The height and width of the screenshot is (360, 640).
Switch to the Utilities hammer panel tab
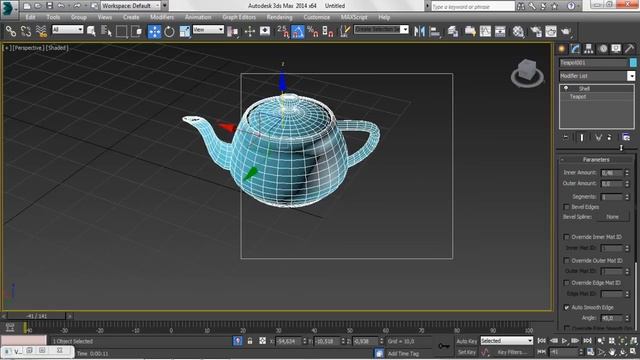(x=629, y=49)
